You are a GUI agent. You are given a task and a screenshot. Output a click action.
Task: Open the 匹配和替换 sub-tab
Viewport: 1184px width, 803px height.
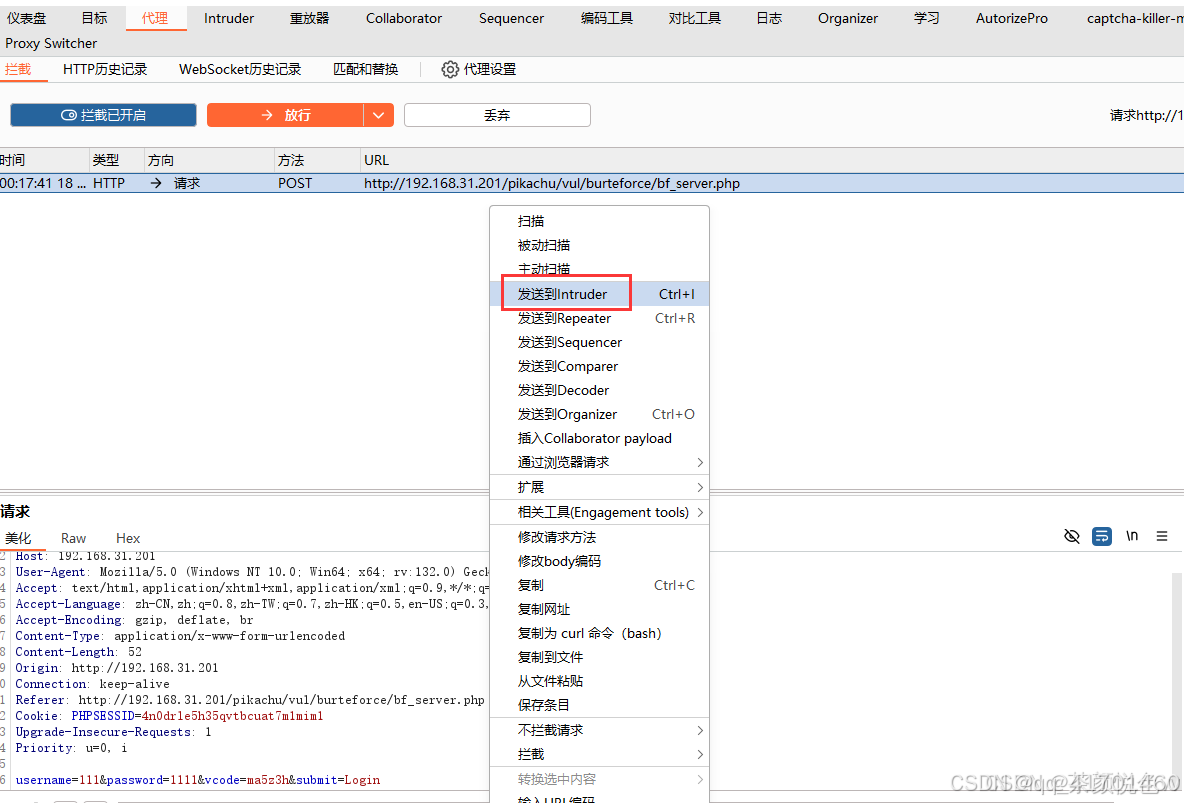pos(365,69)
